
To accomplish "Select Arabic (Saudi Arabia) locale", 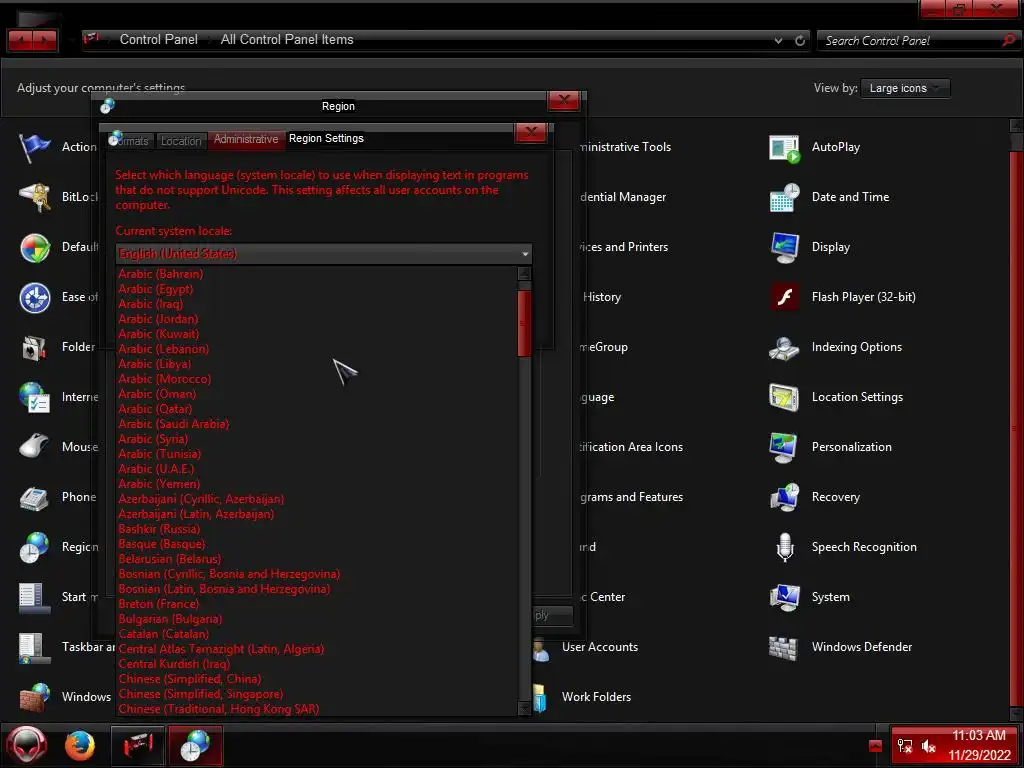I will coord(317,424).
